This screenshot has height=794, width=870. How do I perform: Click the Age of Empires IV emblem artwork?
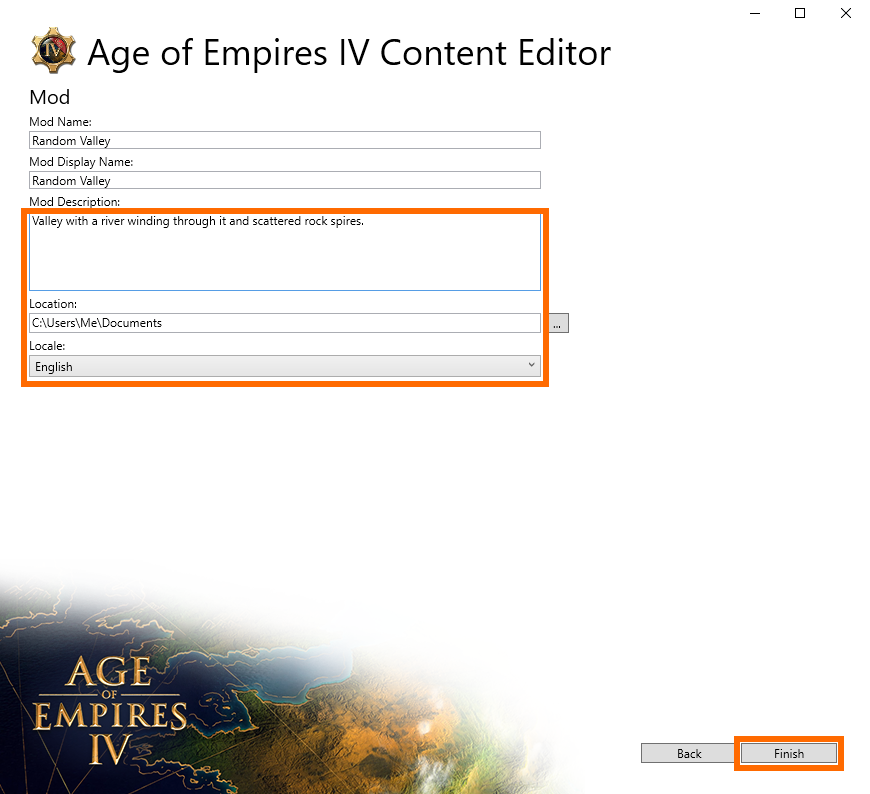[x=110, y=710]
